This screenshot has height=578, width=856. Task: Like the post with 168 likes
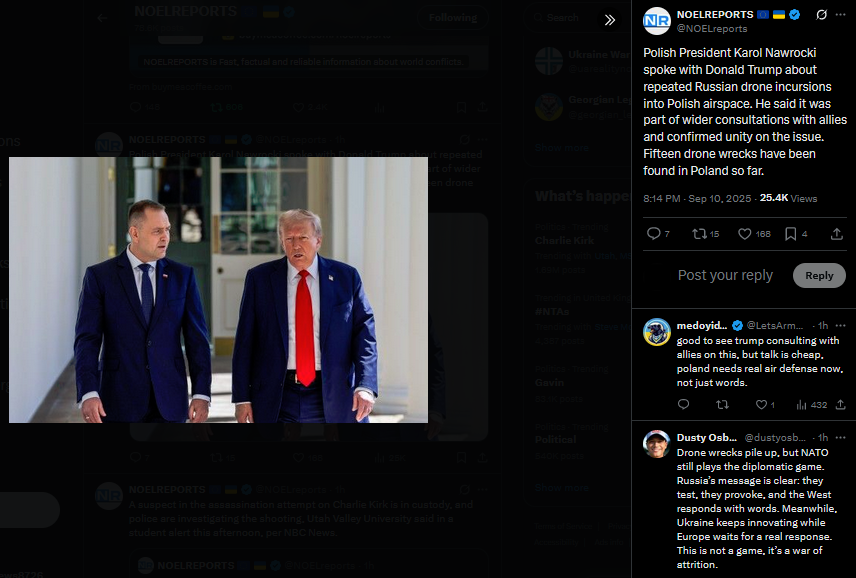[x=754, y=234]
